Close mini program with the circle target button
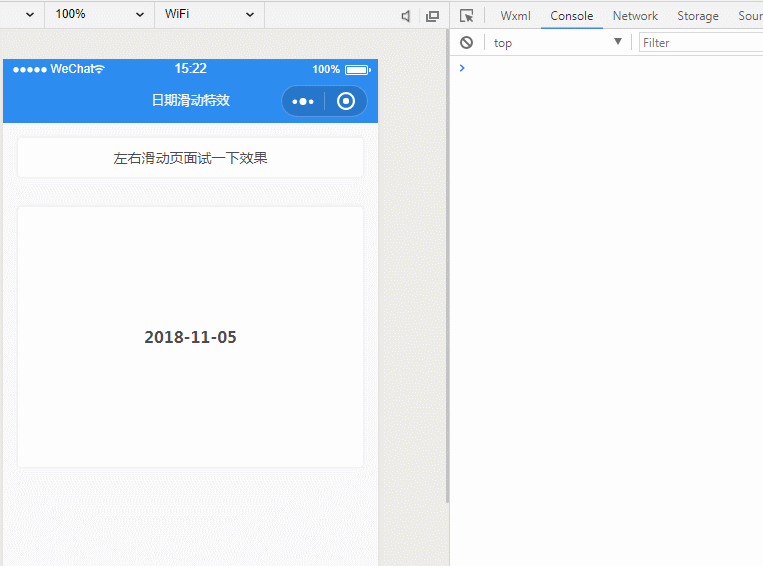This screenshot has height=566, width=763. (346, 101)
